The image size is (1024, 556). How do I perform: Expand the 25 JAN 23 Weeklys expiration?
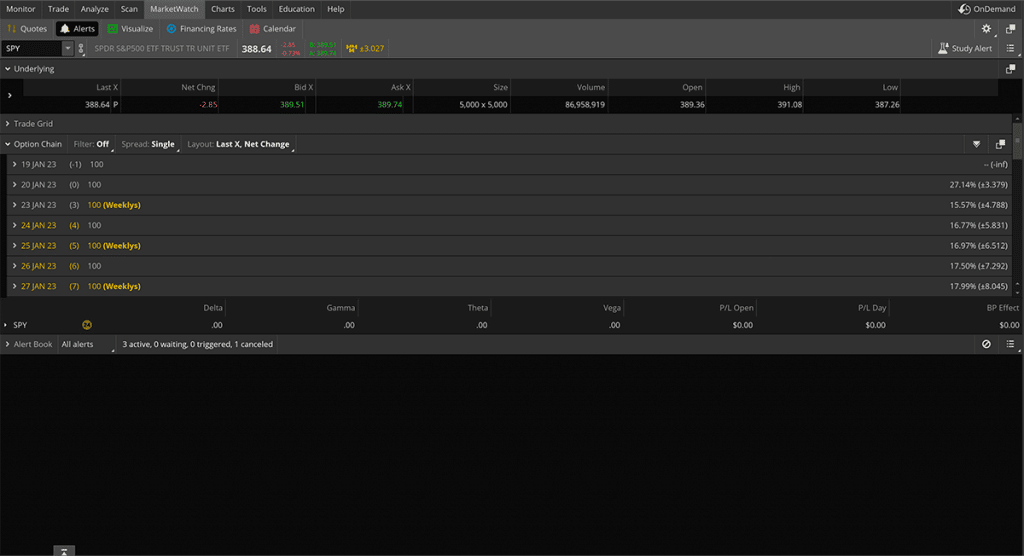tap(14, 246)
